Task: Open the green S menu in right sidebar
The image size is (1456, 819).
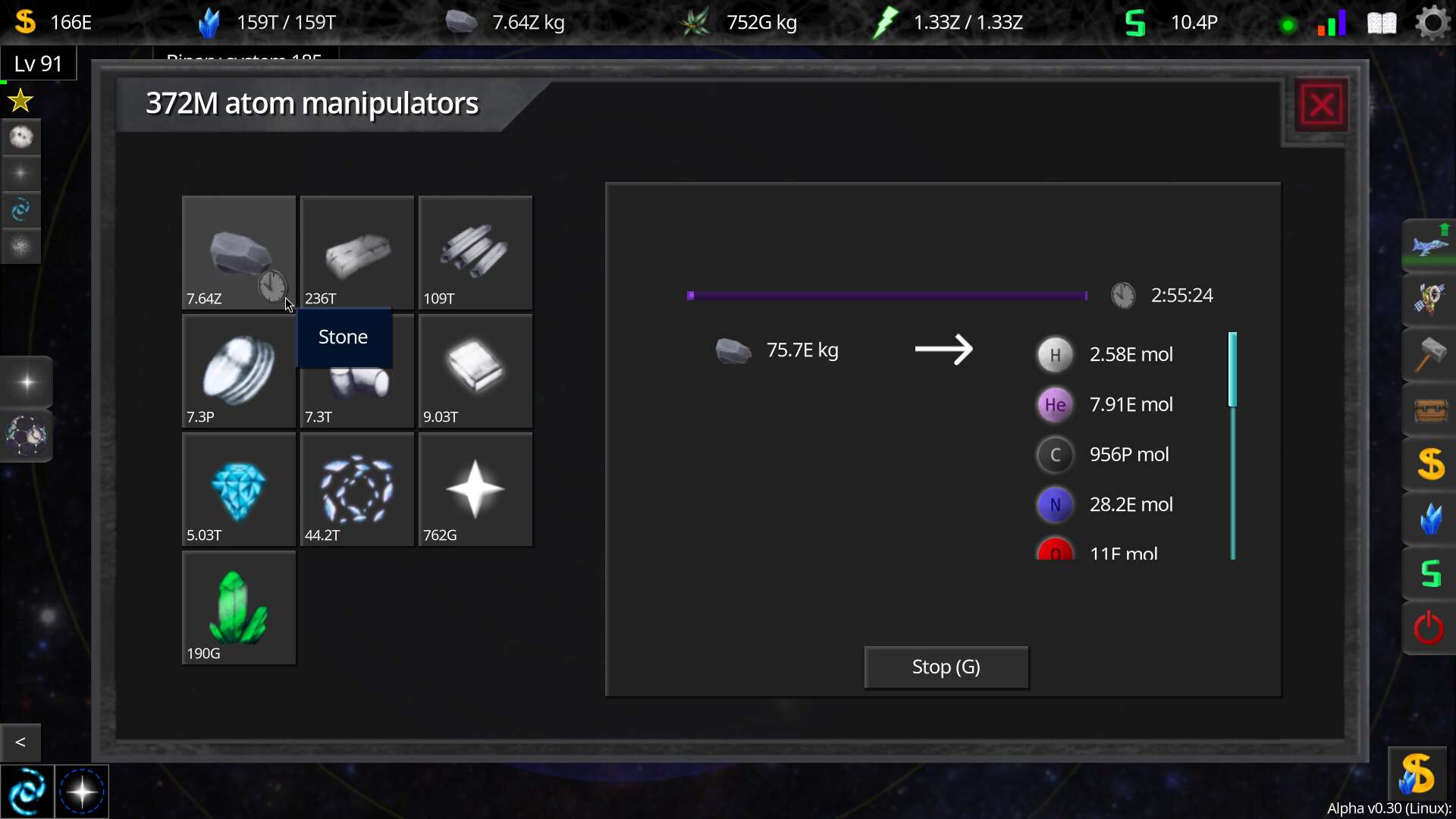Action: tap(1430, 574)
